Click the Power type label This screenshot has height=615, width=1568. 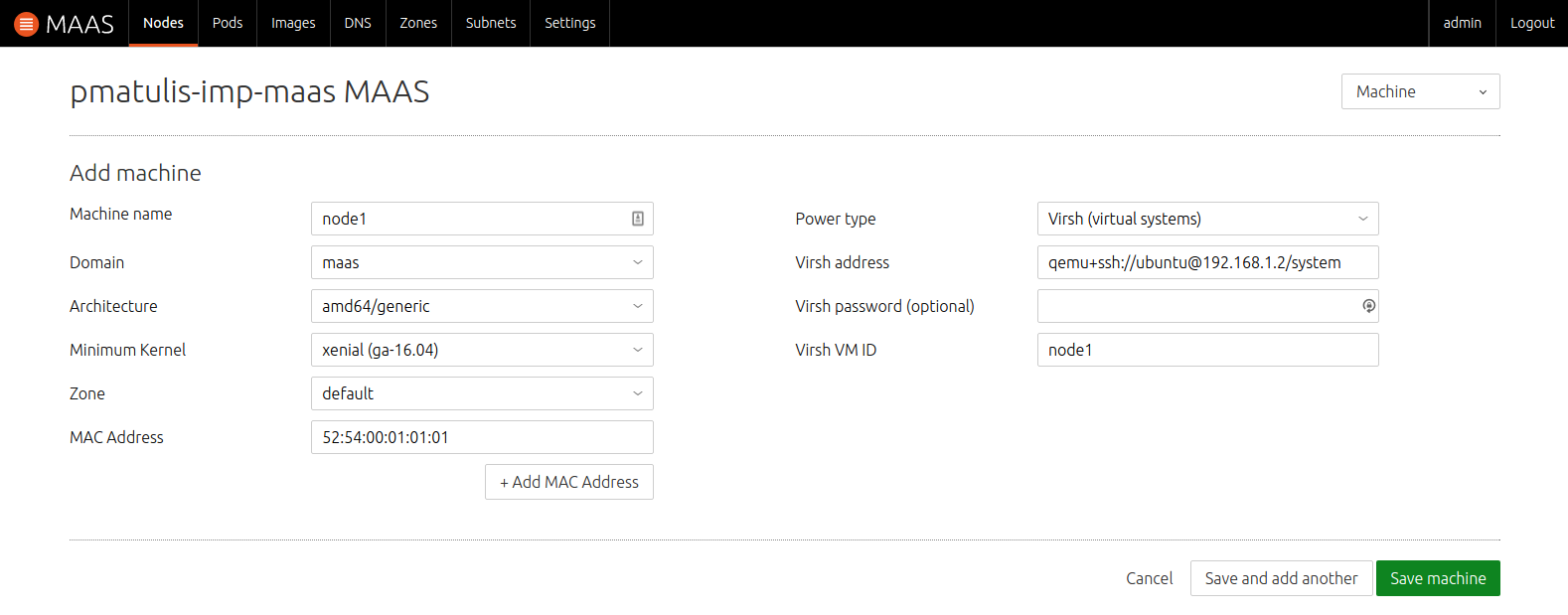point(836,219)
